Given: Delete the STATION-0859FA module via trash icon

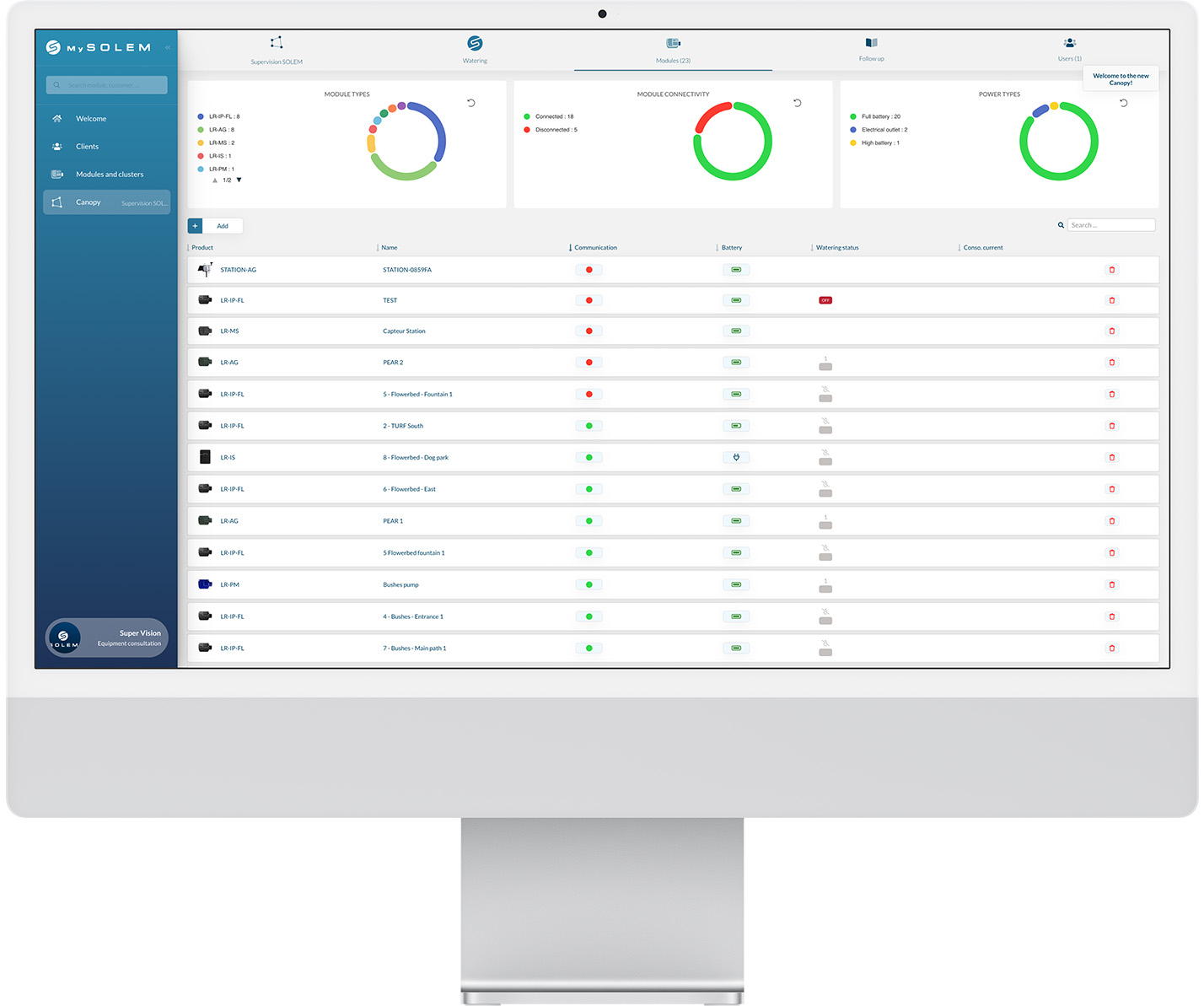Looking at the screenshot, I should 1111,269.
